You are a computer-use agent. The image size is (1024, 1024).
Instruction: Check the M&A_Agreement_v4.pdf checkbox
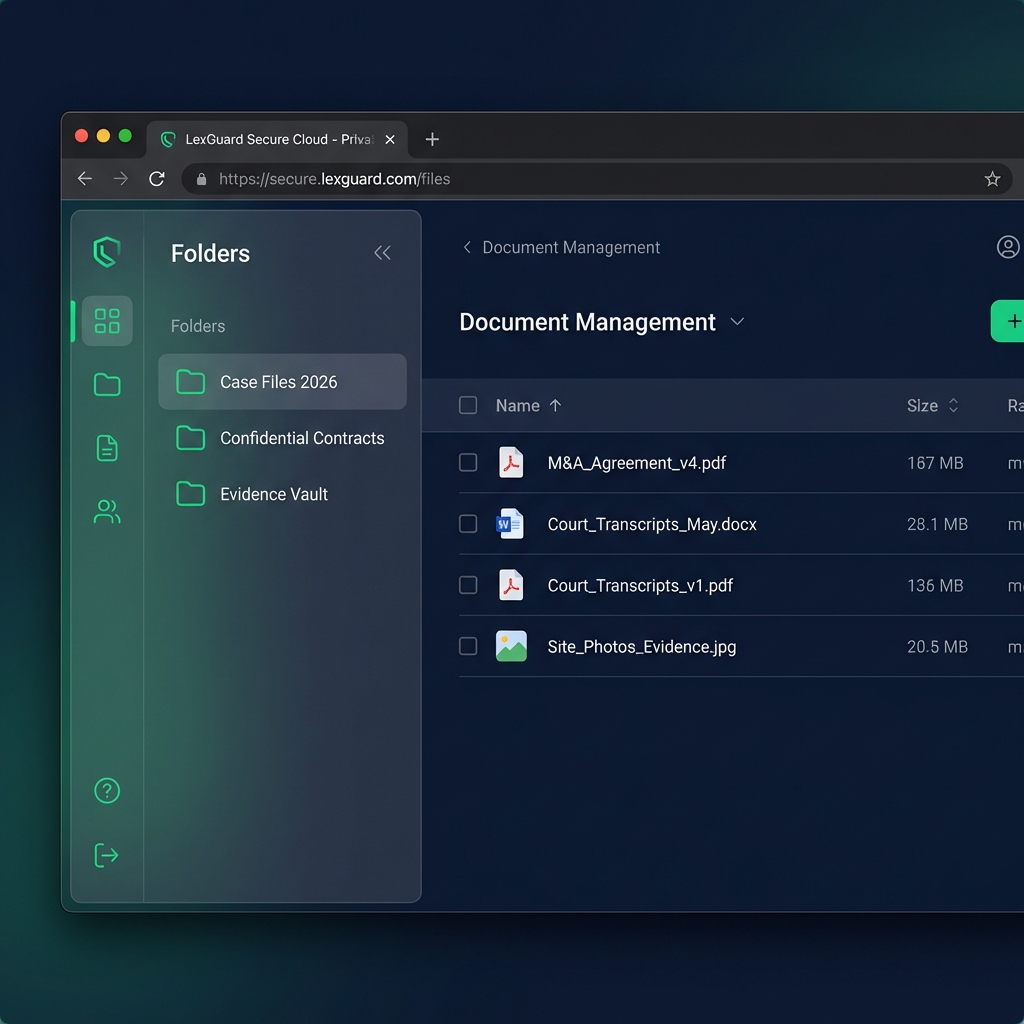tap(468, 462)
